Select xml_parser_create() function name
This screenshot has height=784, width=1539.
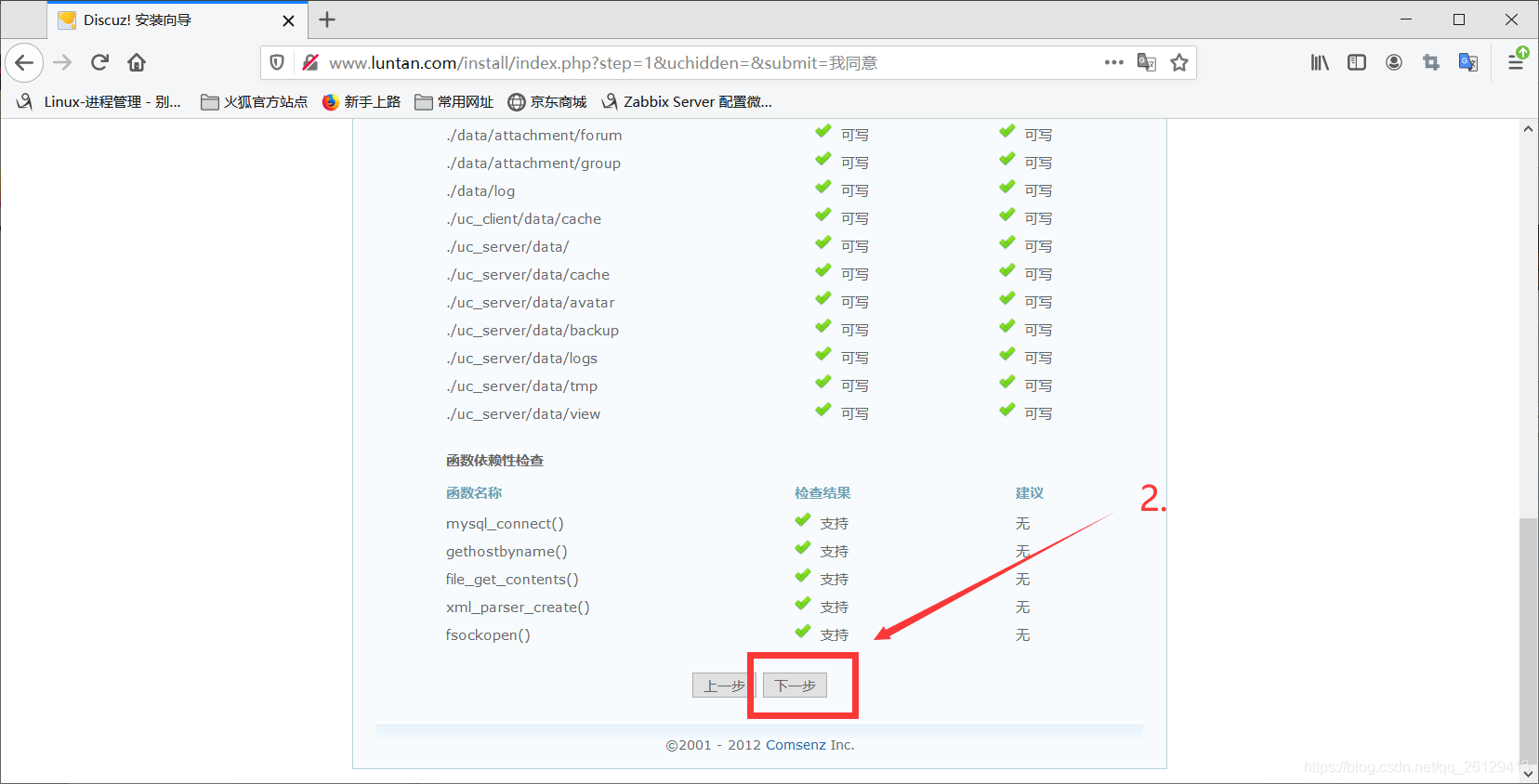pos(518,607)
